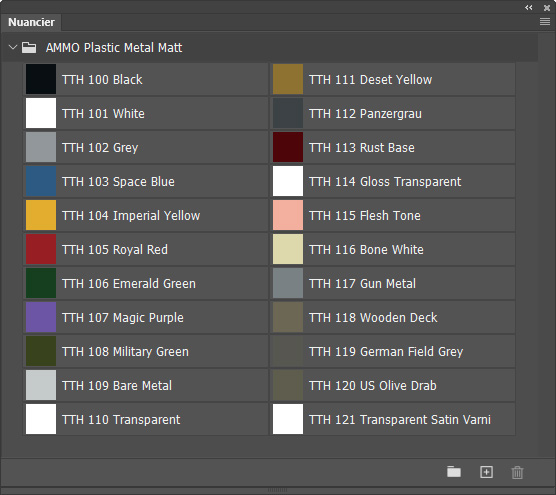
Task: Pick the TTH 119 German Field Grey swatch
Action: (x=288, y=351)
